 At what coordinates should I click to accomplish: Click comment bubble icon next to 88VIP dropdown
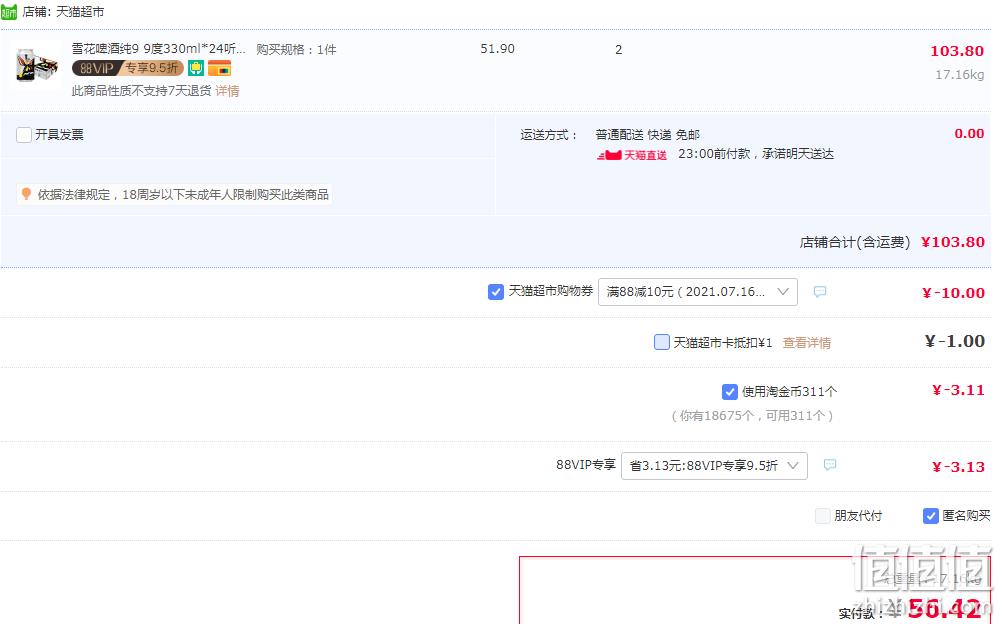(829, 465)
